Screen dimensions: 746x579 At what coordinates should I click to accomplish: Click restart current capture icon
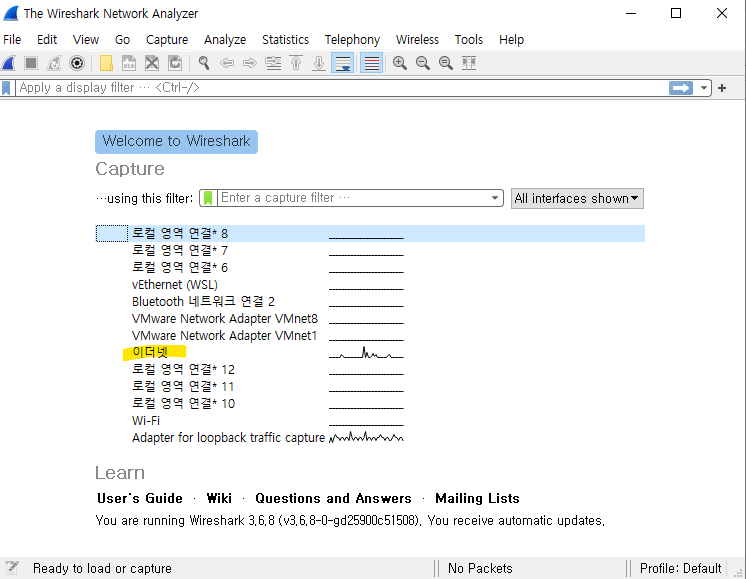(x=54, y=63)
